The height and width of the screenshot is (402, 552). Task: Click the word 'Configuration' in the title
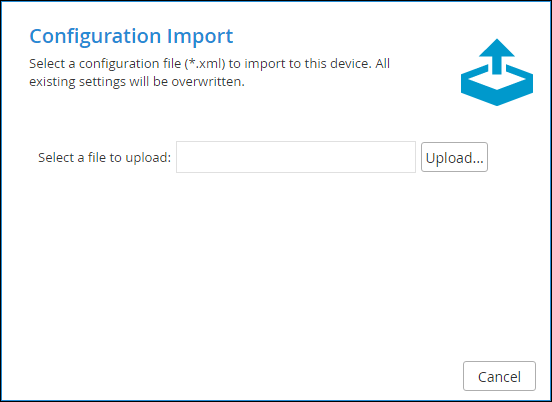pos(95,36)
